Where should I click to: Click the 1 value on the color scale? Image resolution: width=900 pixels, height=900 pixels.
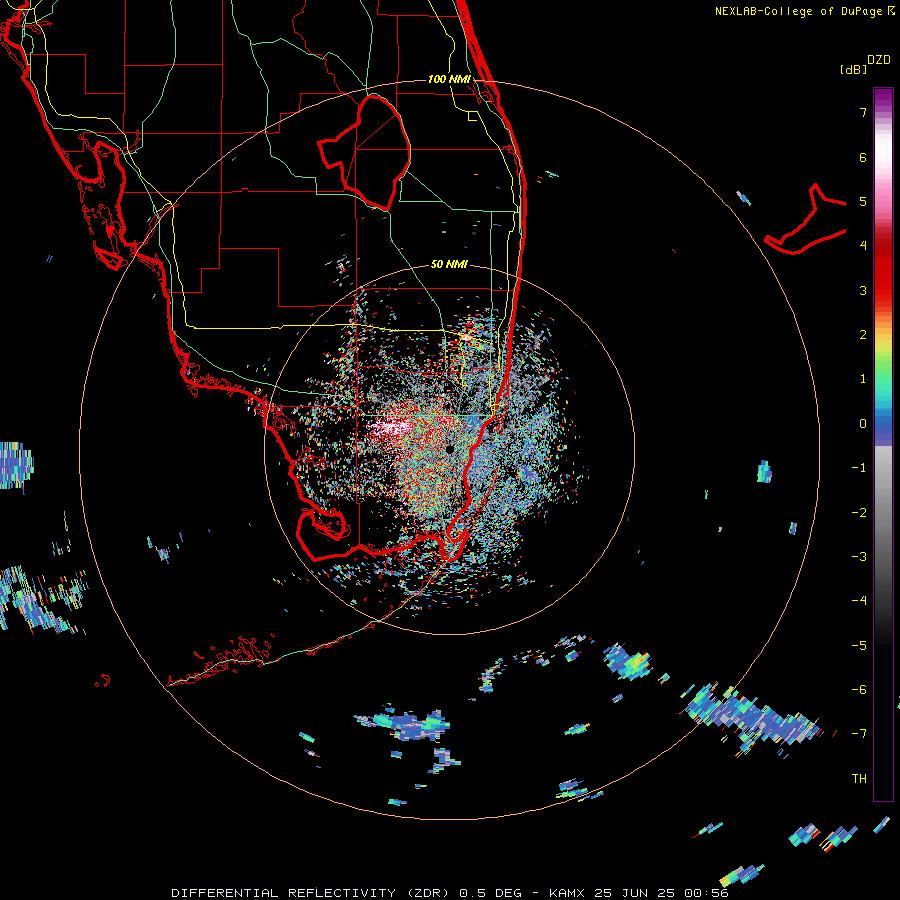click(863, 379)
